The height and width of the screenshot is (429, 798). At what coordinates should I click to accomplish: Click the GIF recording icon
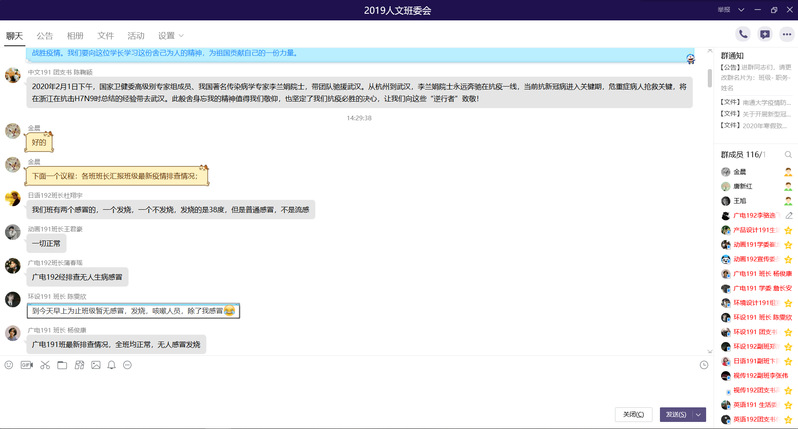tap(27, 365)
